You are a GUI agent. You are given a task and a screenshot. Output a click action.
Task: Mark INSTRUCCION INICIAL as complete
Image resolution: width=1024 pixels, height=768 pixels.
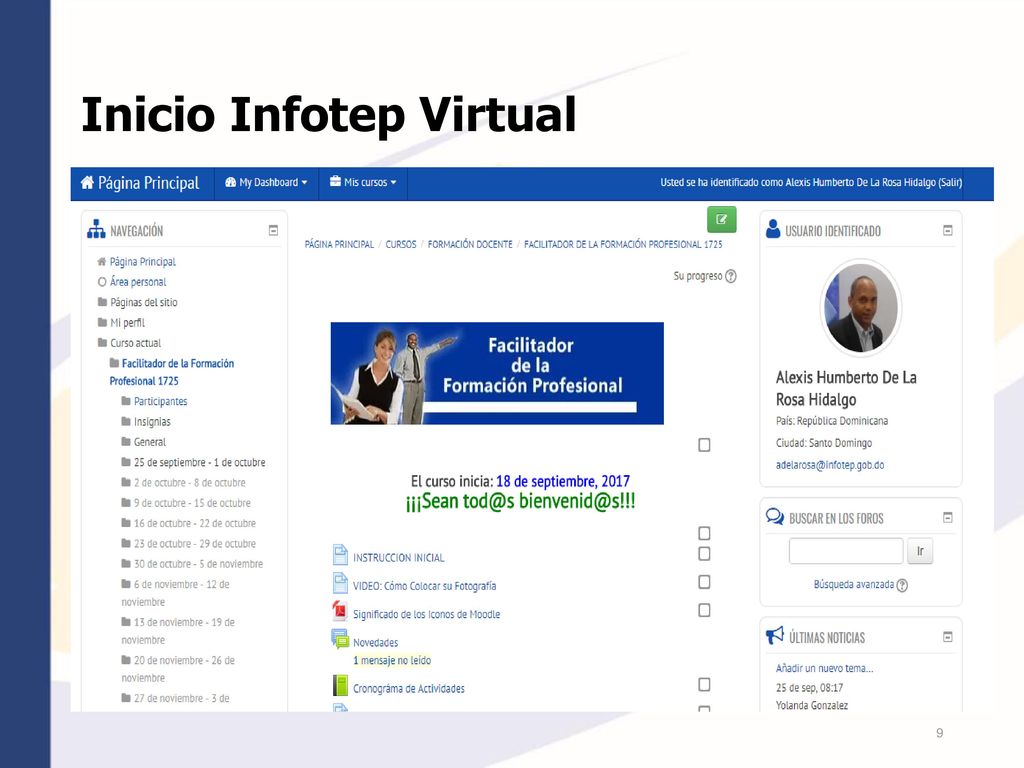(704, 554)
